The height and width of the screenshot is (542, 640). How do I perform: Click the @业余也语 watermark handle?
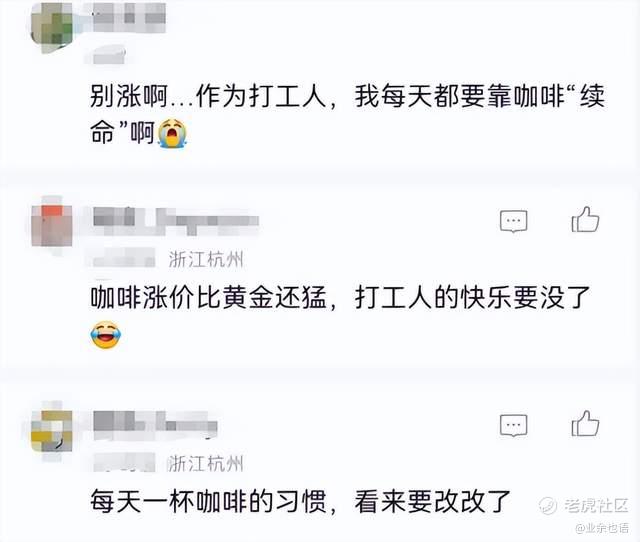[x=602, y=528]
